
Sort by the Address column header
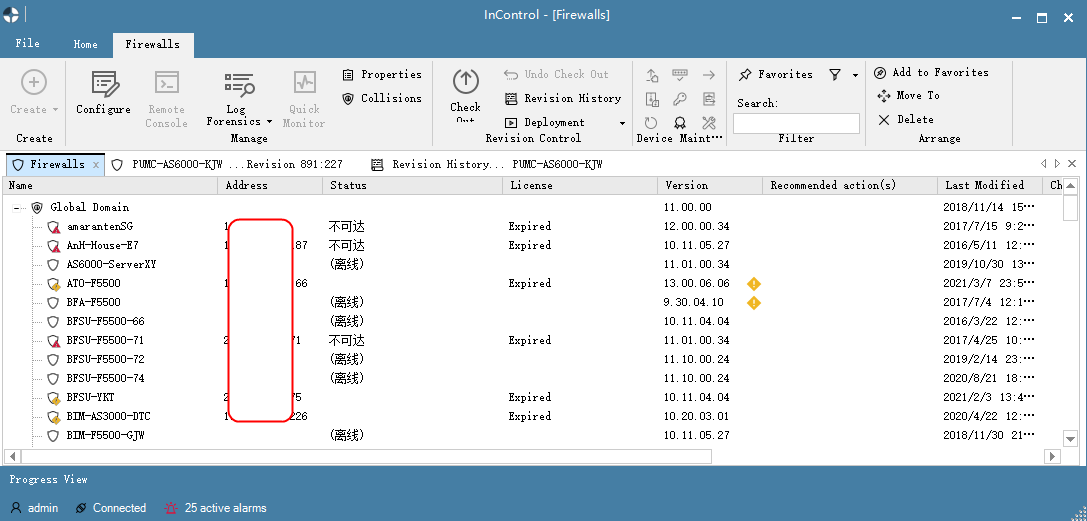[x=270, y=186]
